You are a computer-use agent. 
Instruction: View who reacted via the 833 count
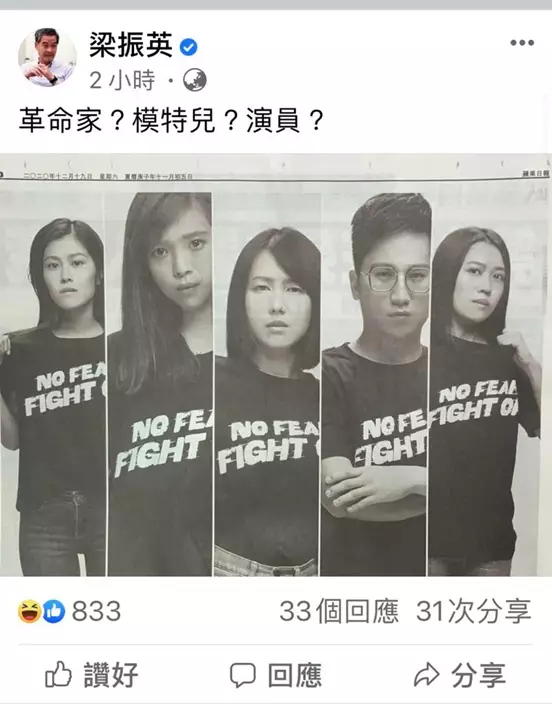point(96,612)
